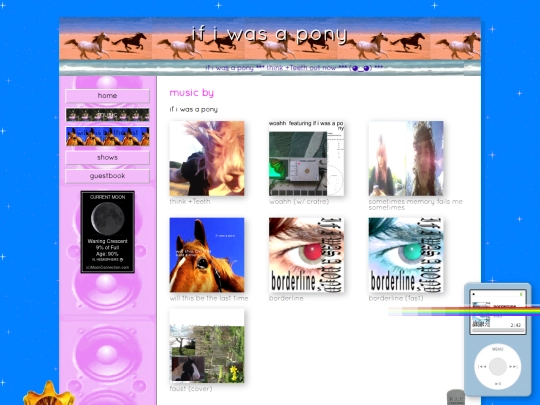Click the iPod screen album art

(481, 314)
